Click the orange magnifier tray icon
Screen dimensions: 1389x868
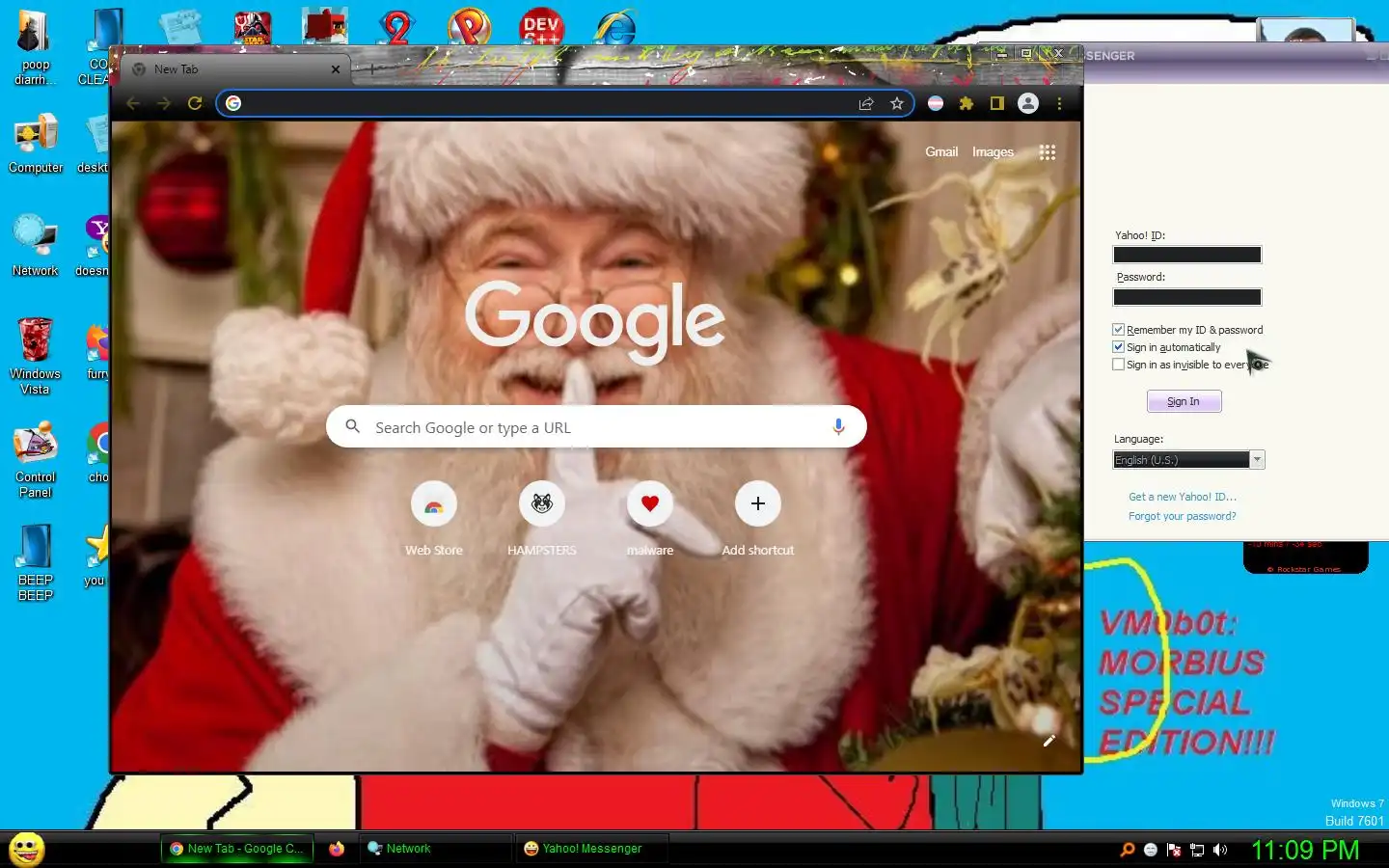coord(1127,850)
